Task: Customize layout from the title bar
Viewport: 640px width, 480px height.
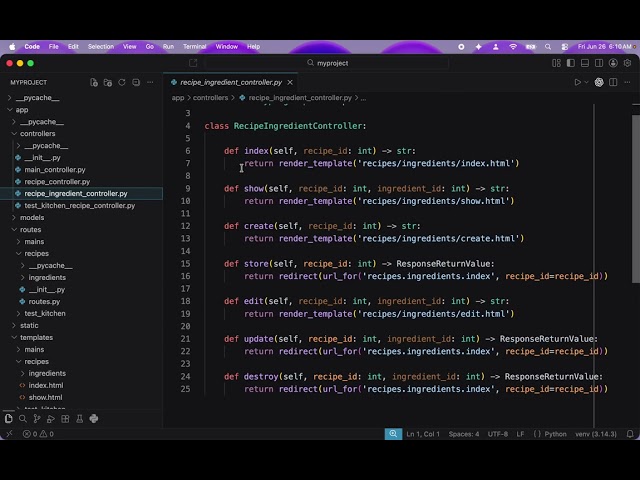Action: [556, 63]
